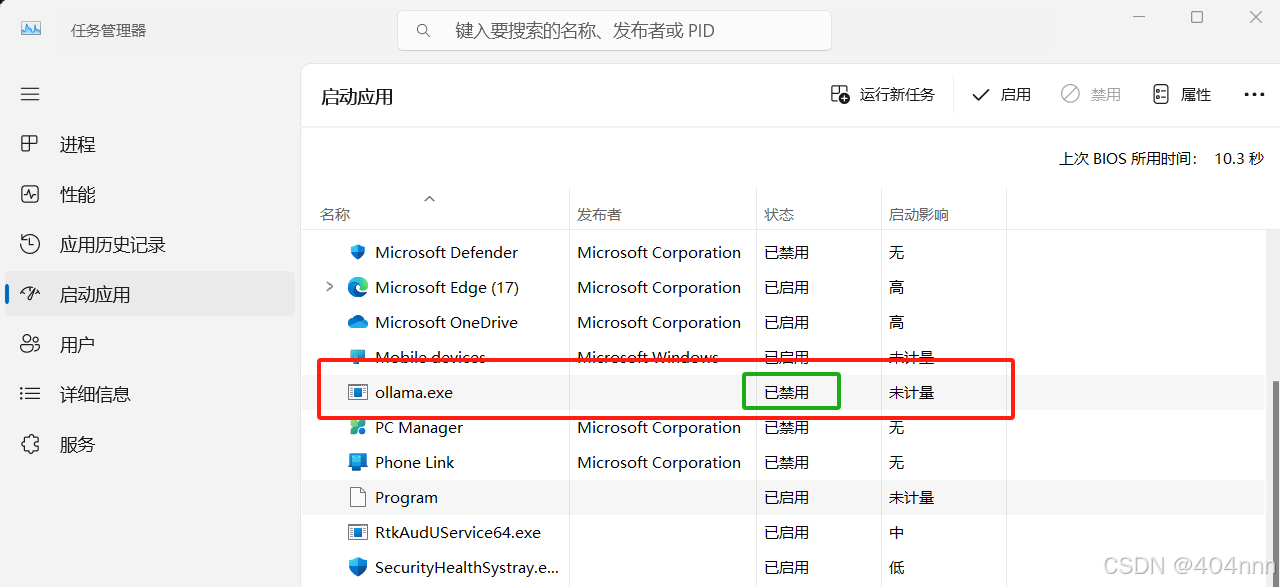Select the Microsoft OneDrive row name
1280x587 pixels.
[x=446, y=322]
